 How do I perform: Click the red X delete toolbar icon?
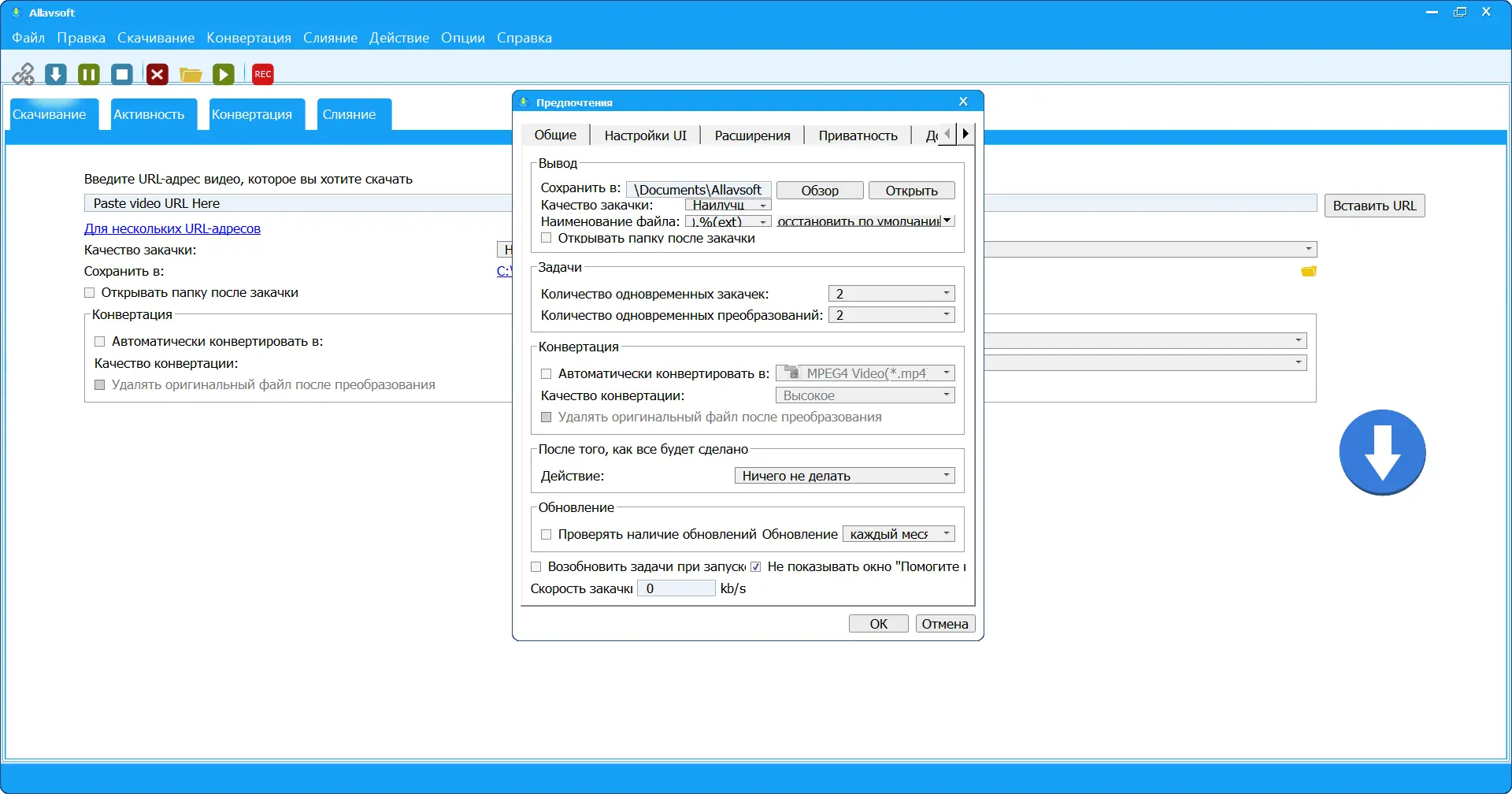tap(157, 74)
